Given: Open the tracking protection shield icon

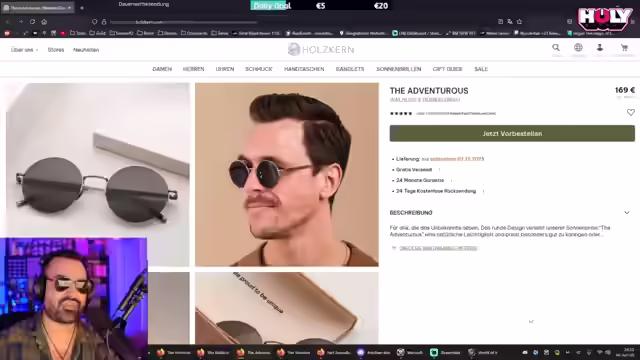Looking at the screenshot, I should (x=94, y=22).
